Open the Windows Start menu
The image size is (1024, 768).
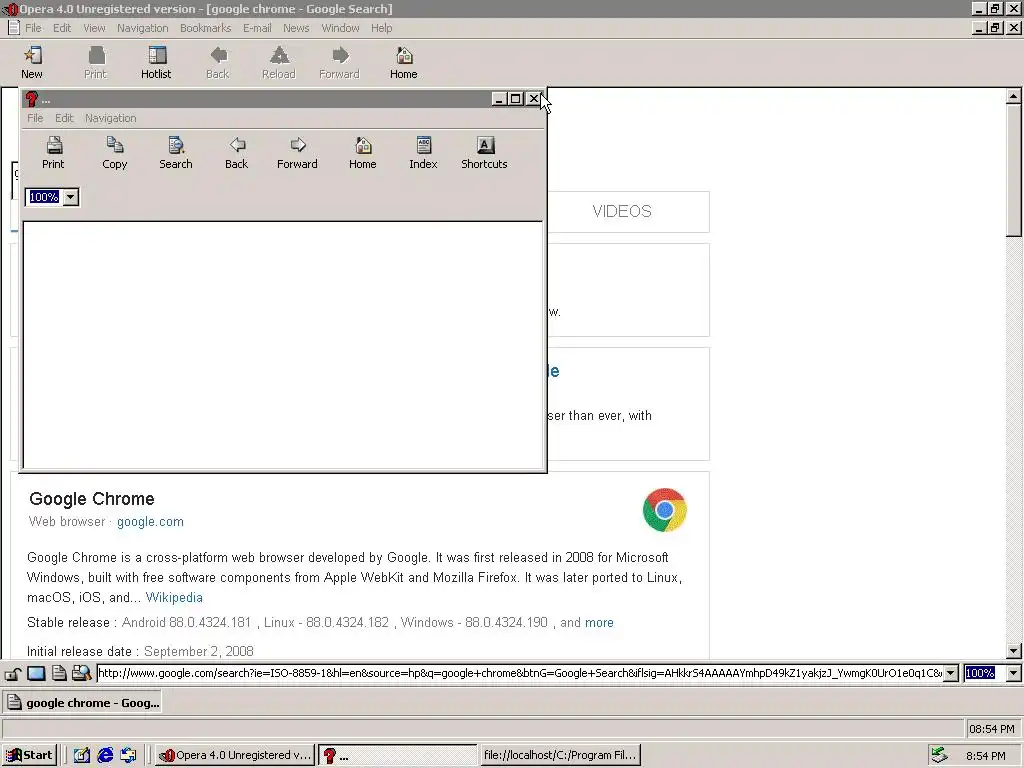(29, 756)
